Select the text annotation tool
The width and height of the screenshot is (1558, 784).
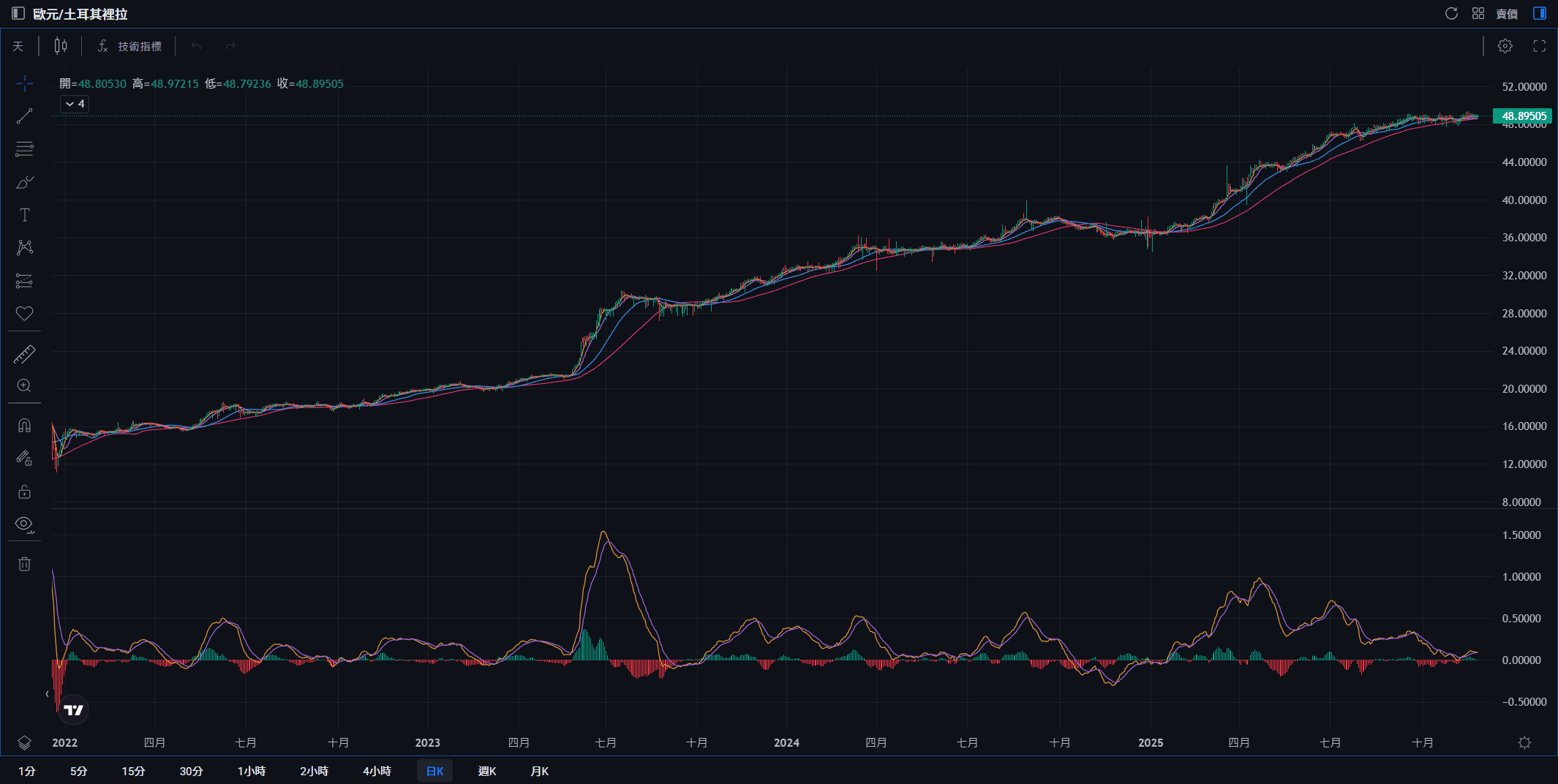24,215
